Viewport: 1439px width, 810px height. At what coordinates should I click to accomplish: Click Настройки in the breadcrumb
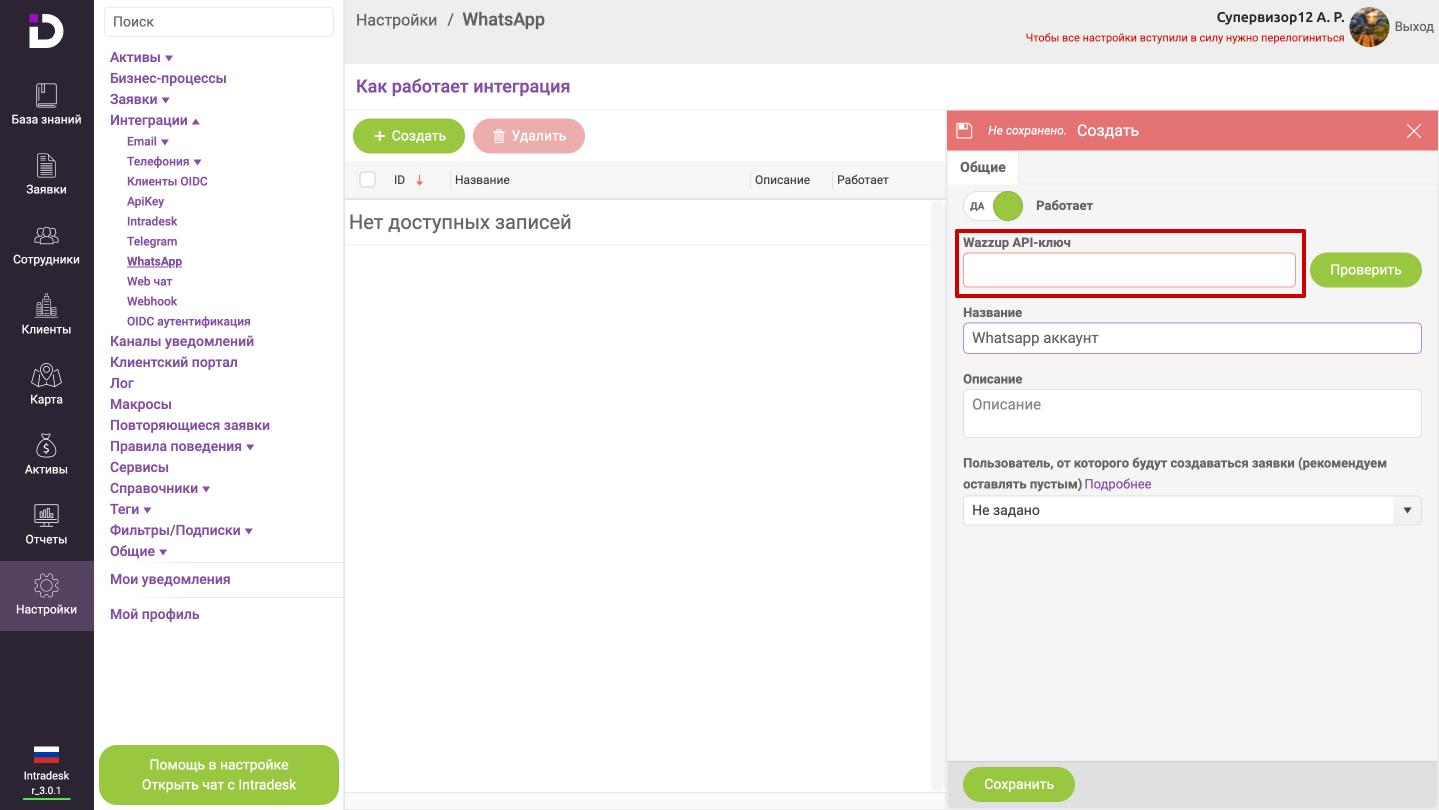click(x=396, y=20)
